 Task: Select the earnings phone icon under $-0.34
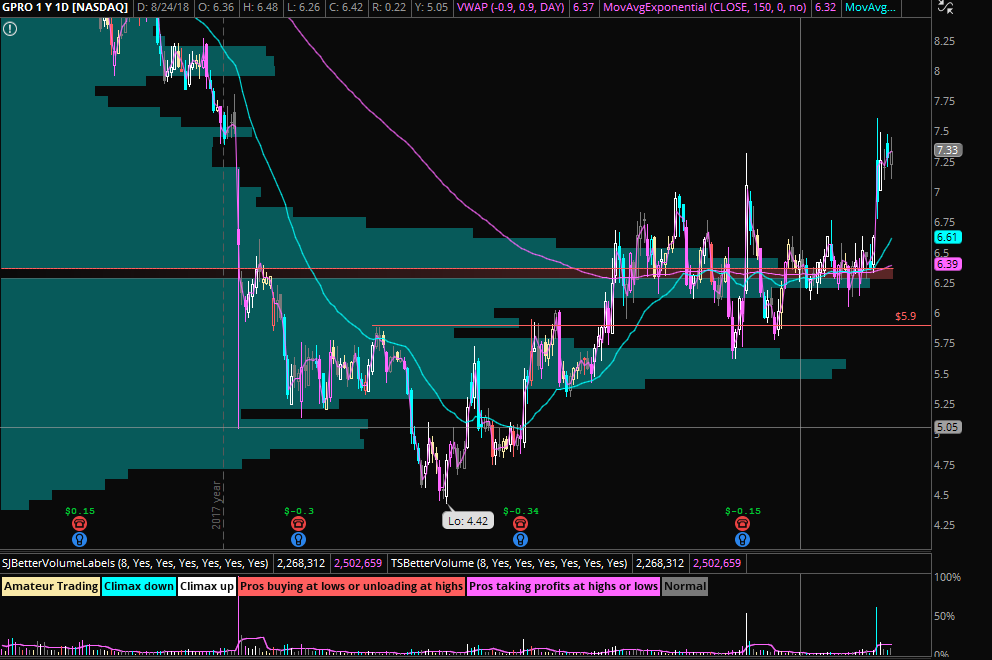coord(520,523)
